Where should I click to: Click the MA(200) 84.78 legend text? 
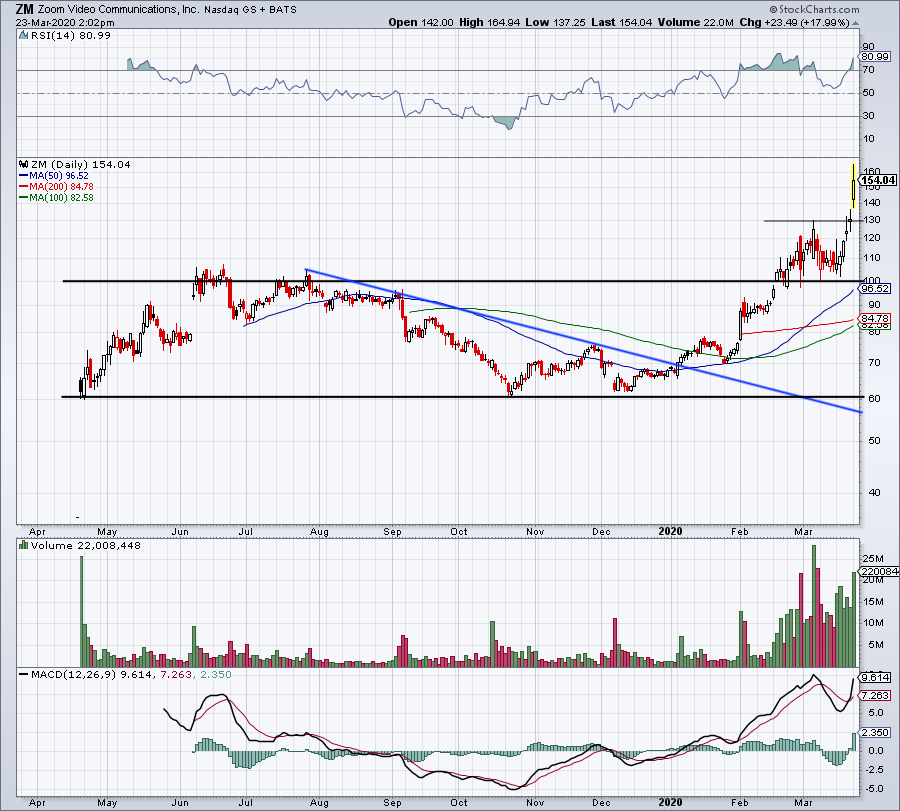click(61, 187)
